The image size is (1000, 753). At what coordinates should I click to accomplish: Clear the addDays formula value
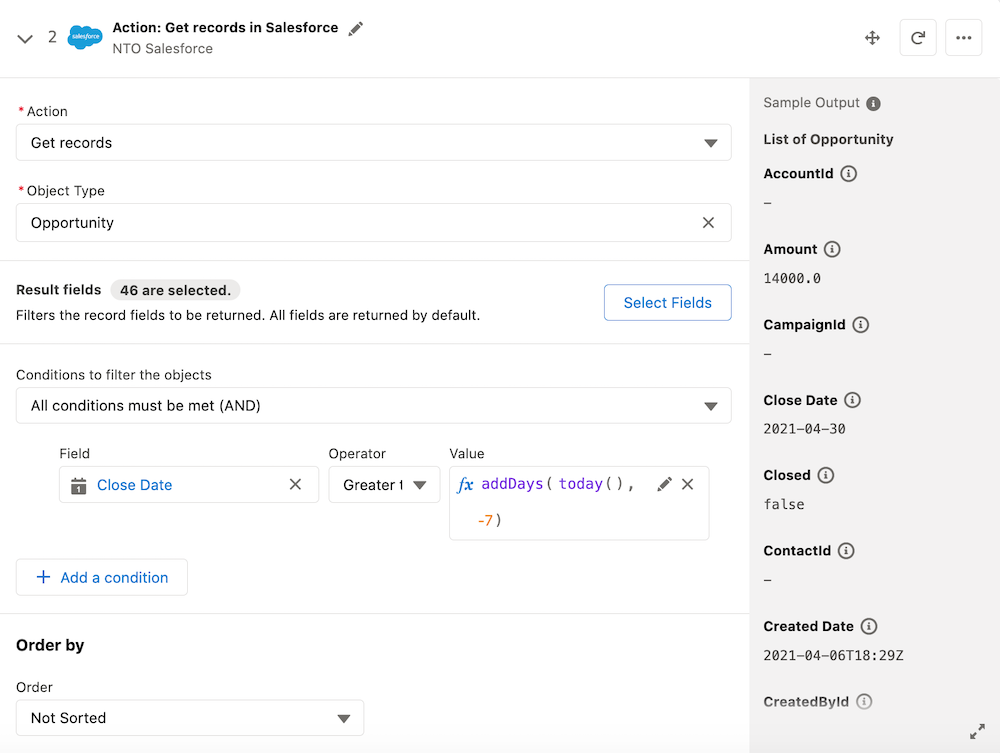688,485
